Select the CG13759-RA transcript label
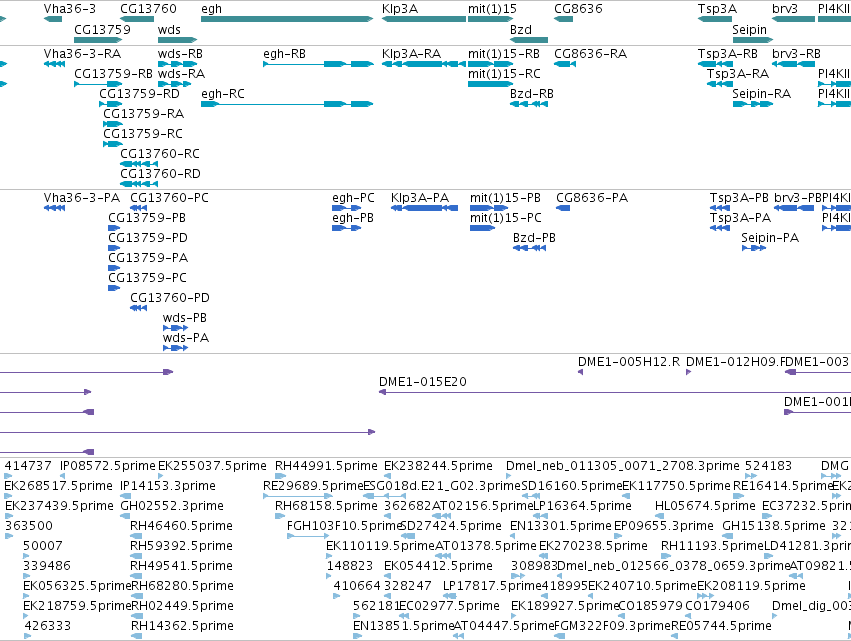This screenshot has height=641, width=851. (x=144, y=114)
